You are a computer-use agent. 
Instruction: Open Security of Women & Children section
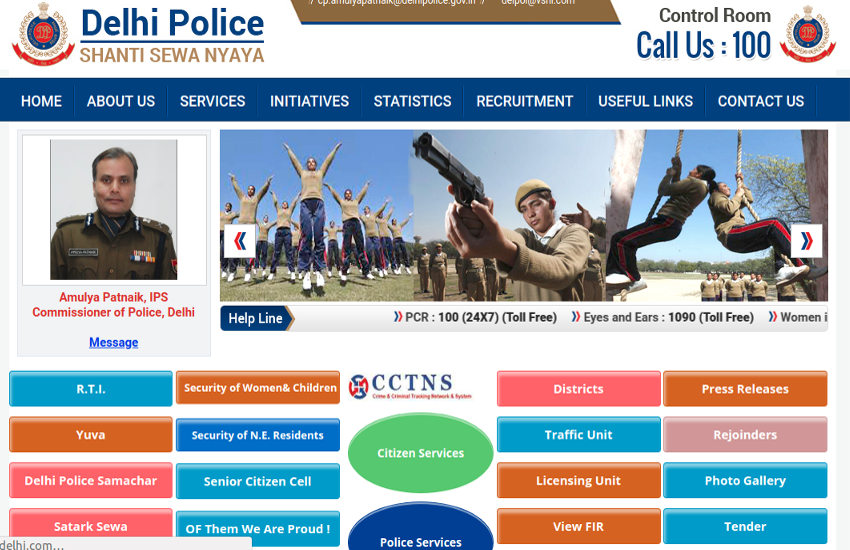coord(259,388)
